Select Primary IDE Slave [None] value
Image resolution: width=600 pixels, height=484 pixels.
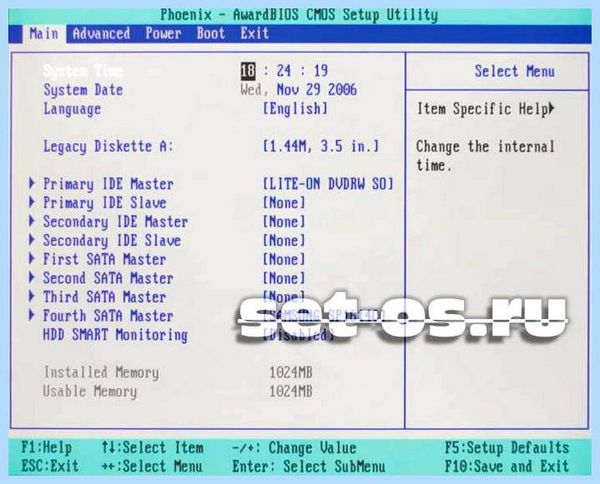284,203
